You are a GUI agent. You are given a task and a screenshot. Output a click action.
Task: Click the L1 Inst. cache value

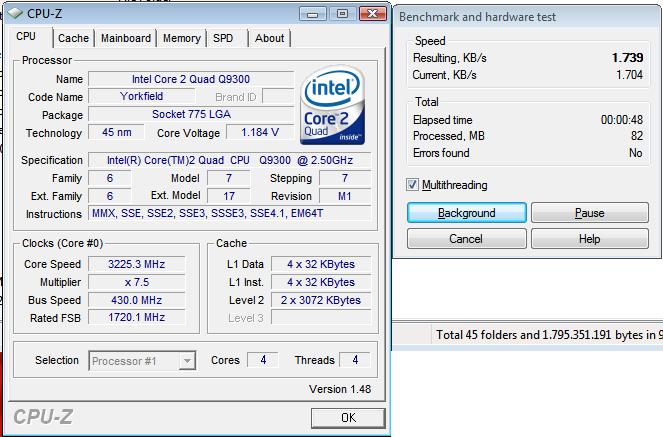tap(321, 282)
